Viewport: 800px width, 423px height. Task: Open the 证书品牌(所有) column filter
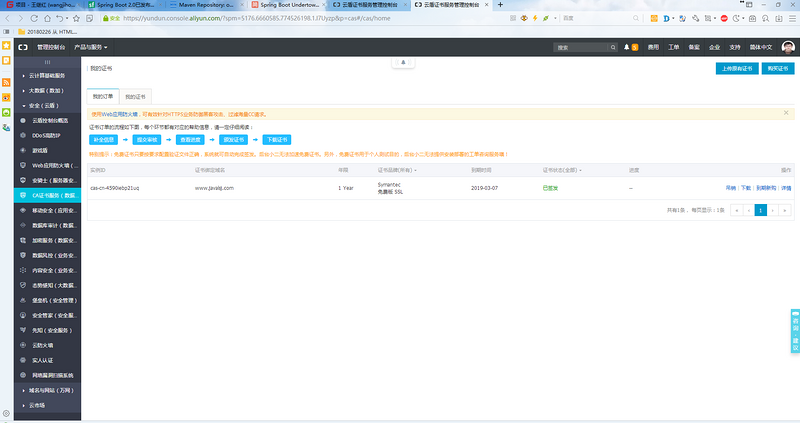pos(397,170)
